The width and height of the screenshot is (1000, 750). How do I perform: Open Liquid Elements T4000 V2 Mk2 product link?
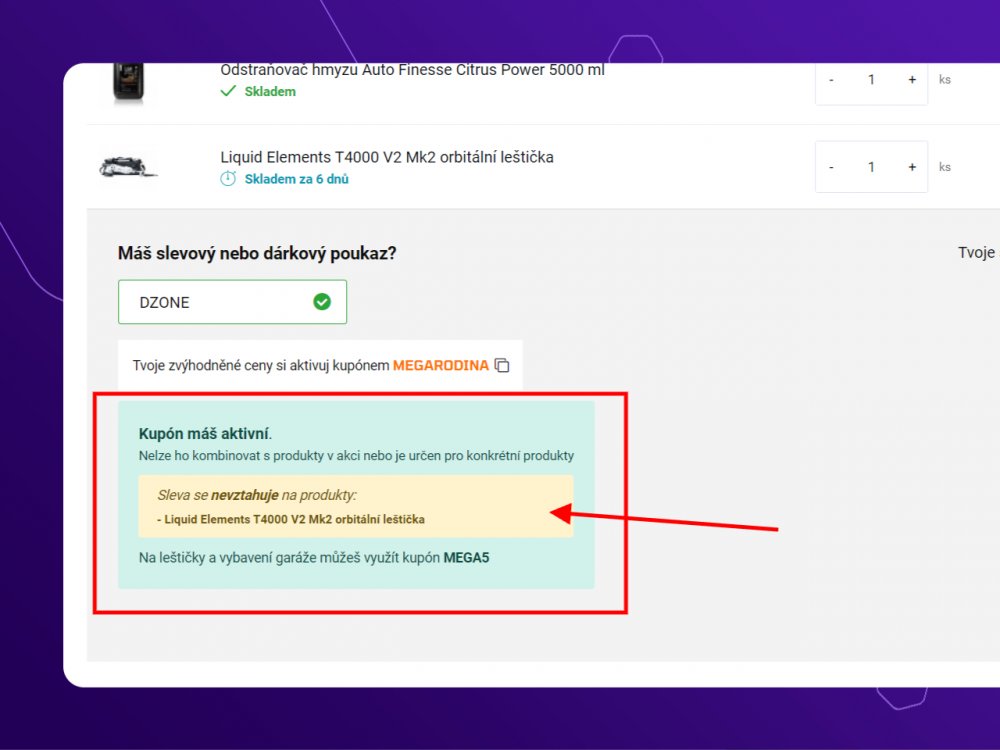coord(386,157)
